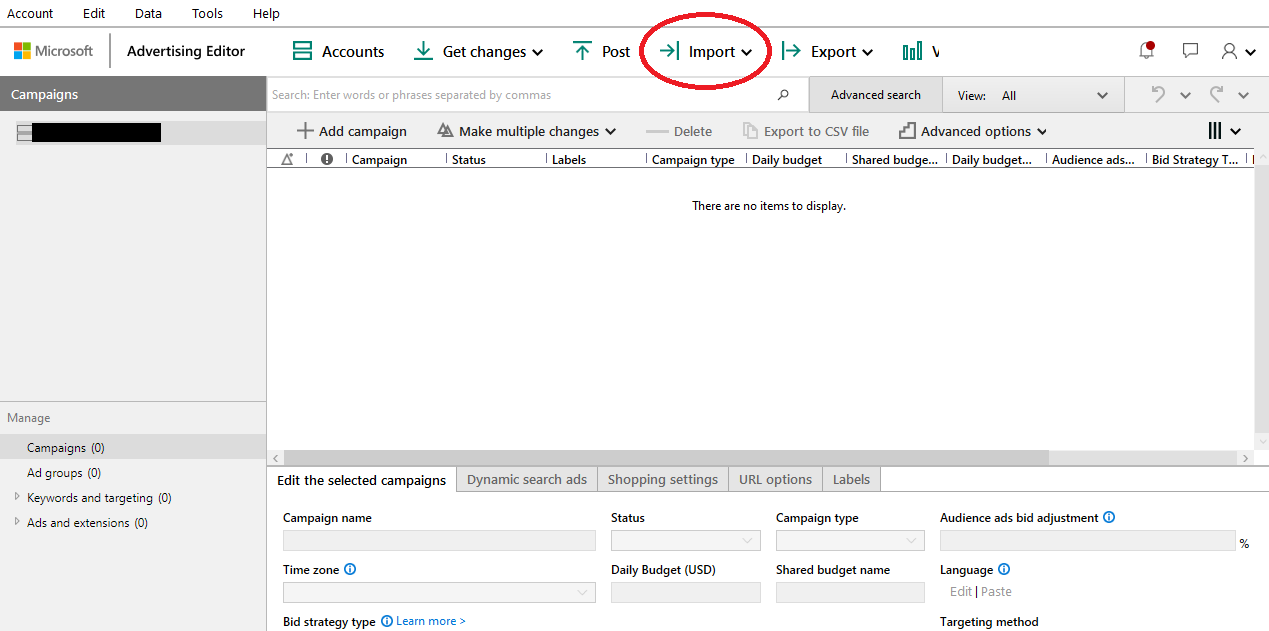Viewport: 1269px width, 631px height.
Task: Click Audience ads bid adjustment field
Action: [x=1088, y=541]
